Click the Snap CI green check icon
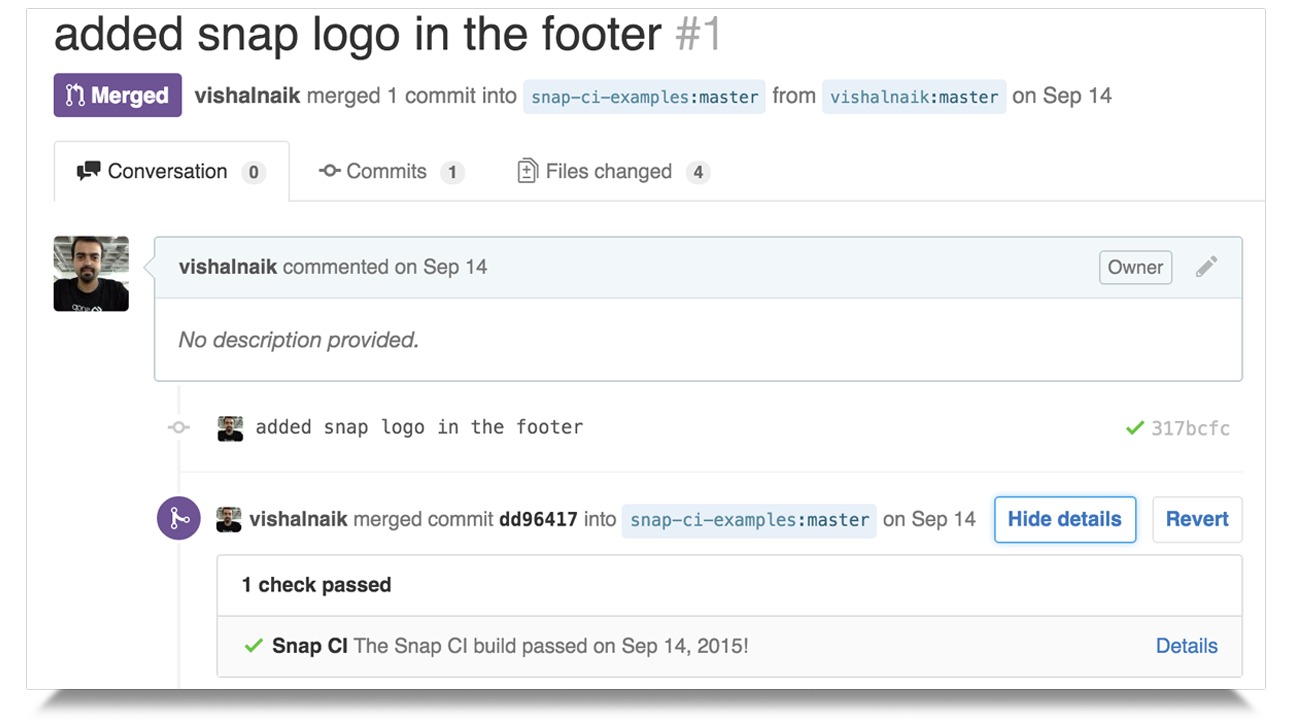 (254, 646)
